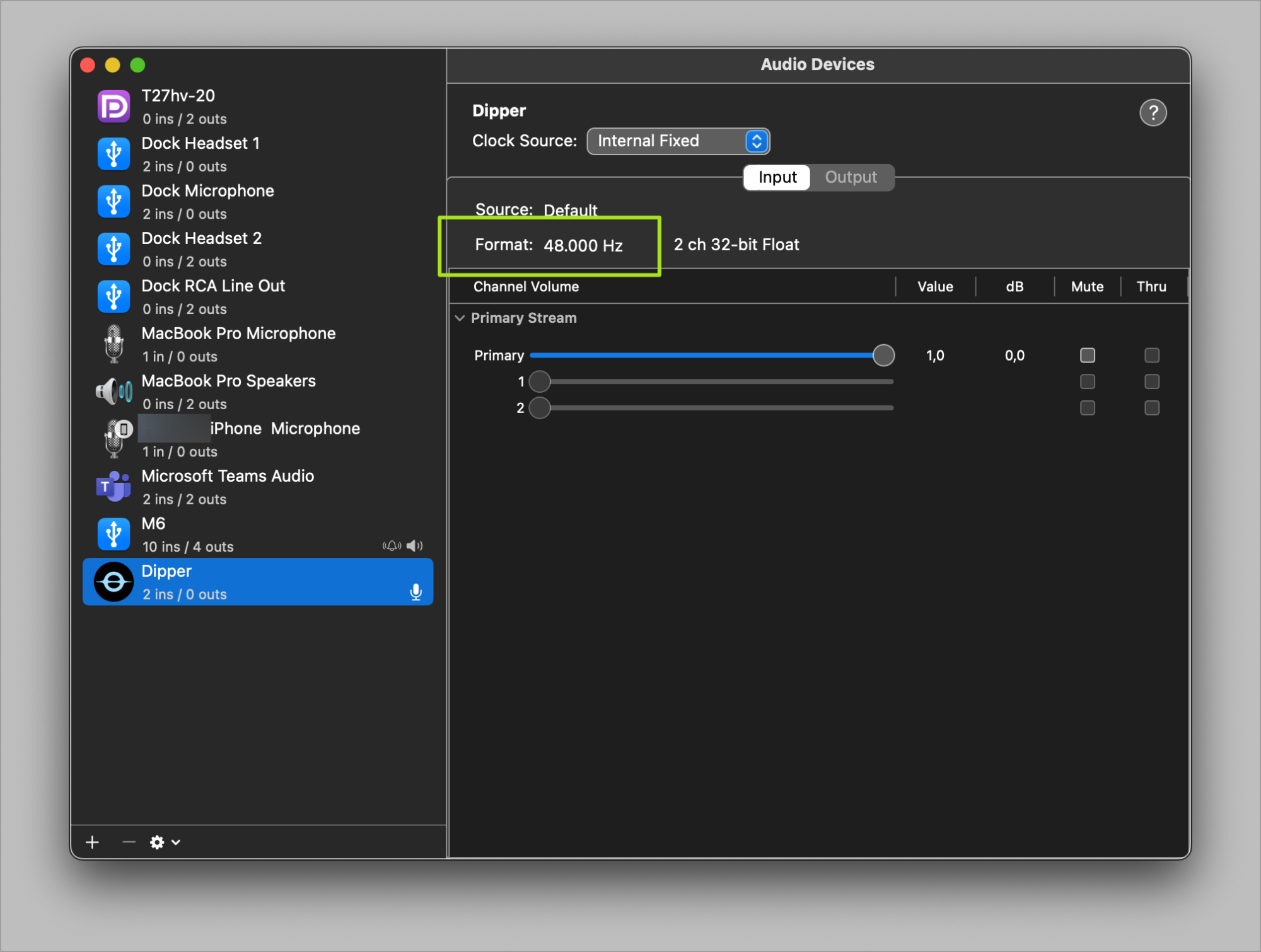Viewport: 1261px width, 952px height.
Task: Toggle Thru checkbox for channel 2
Action: (x=1152, y=408)
